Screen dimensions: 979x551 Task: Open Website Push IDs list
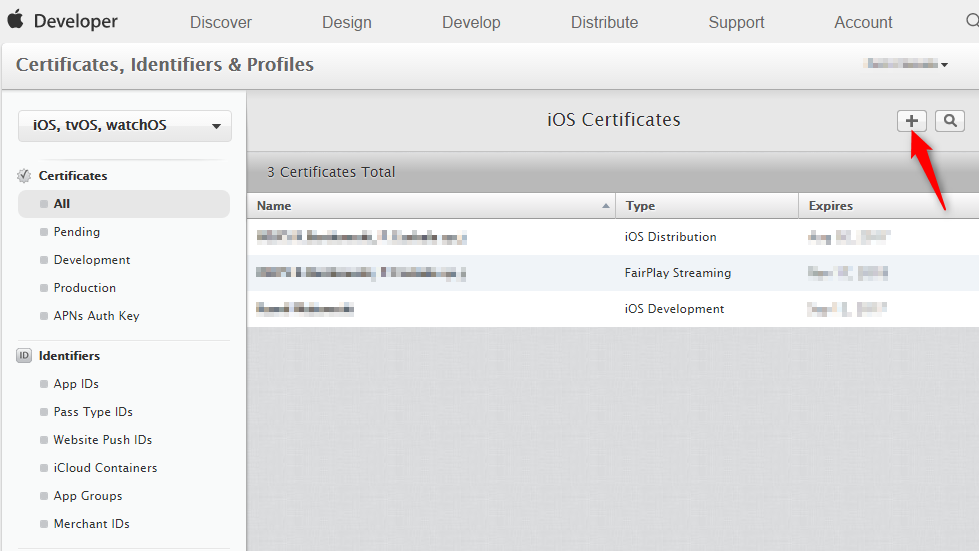pyautogui.click(x=103, y=440)
